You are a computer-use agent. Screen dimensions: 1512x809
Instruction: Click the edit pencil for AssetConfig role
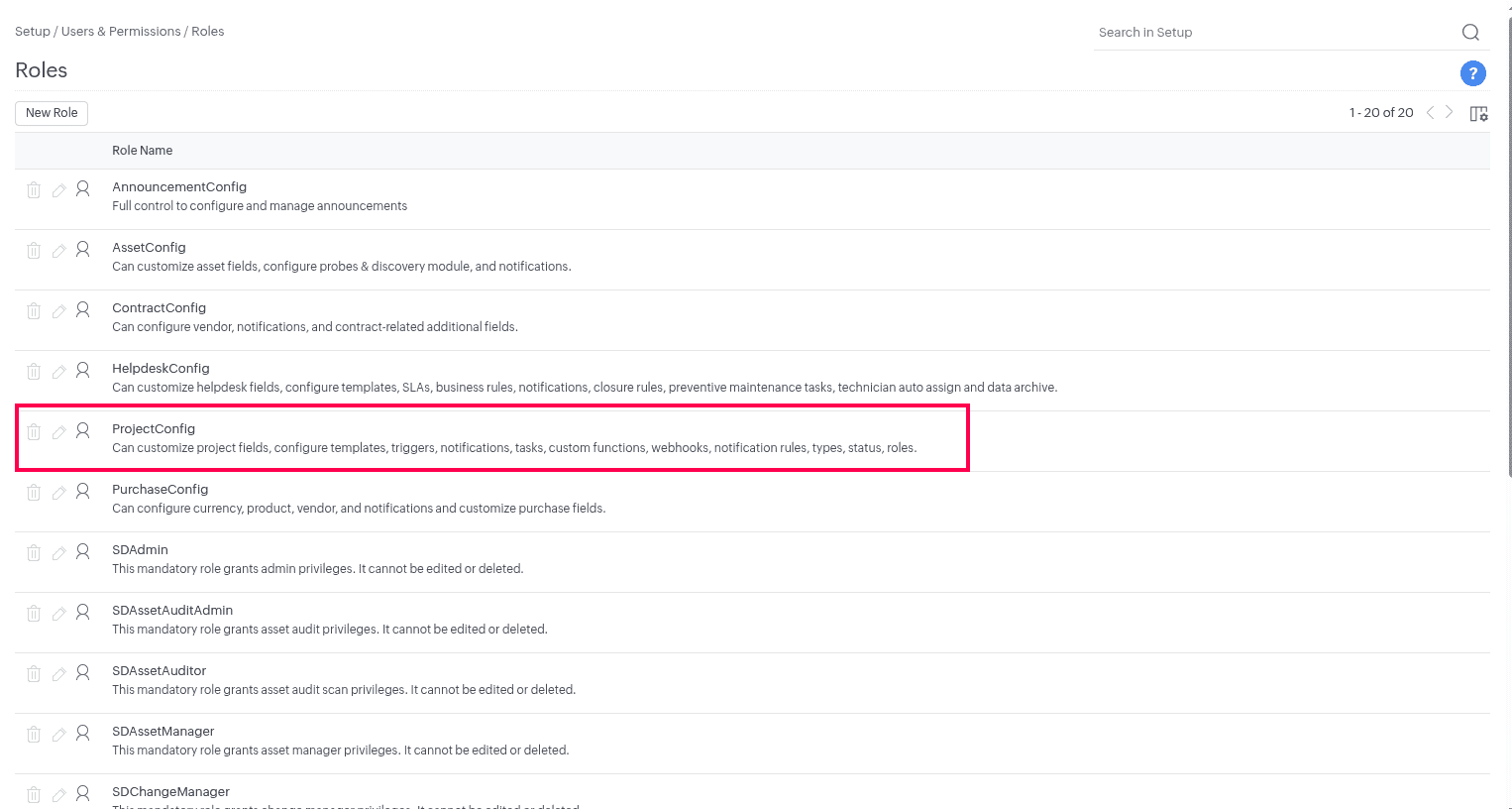point(59,251)
